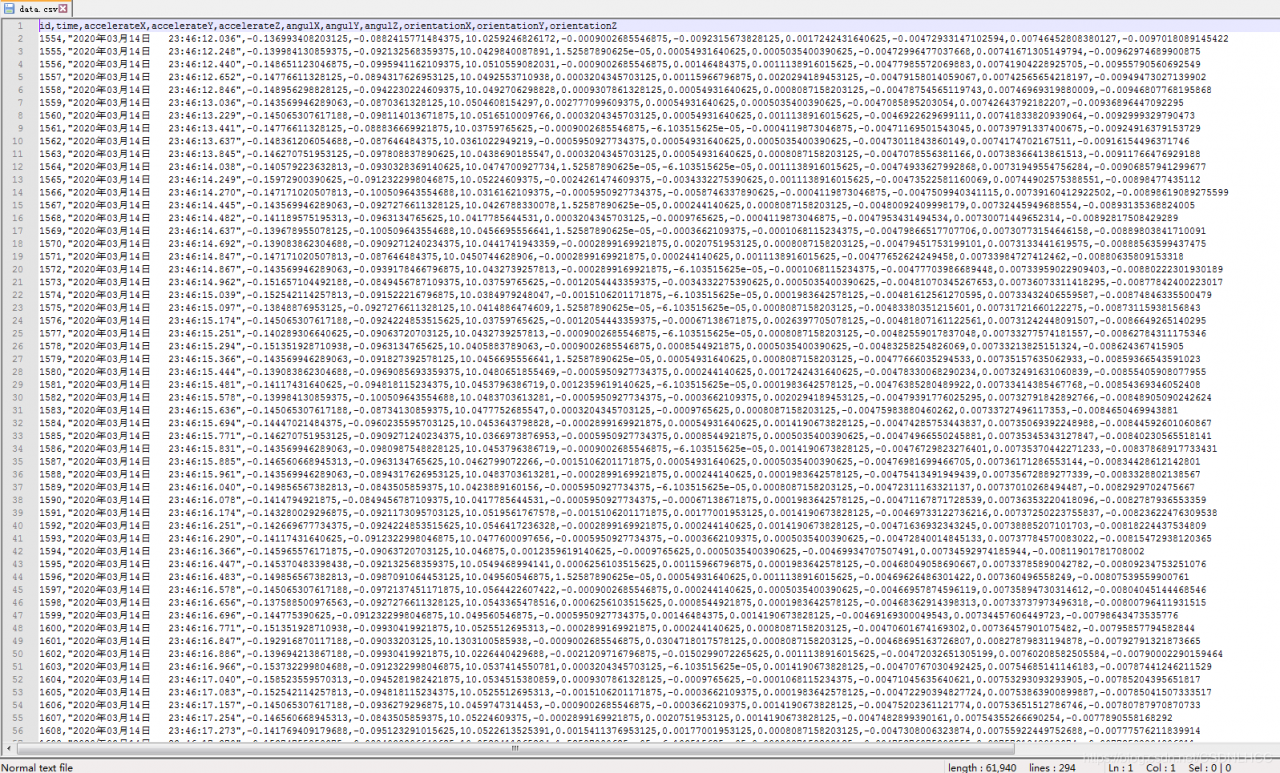The image size is (1280, 773).
Task: Click the 'Ln : 1' status entry
Action: tap(1123, 767)
